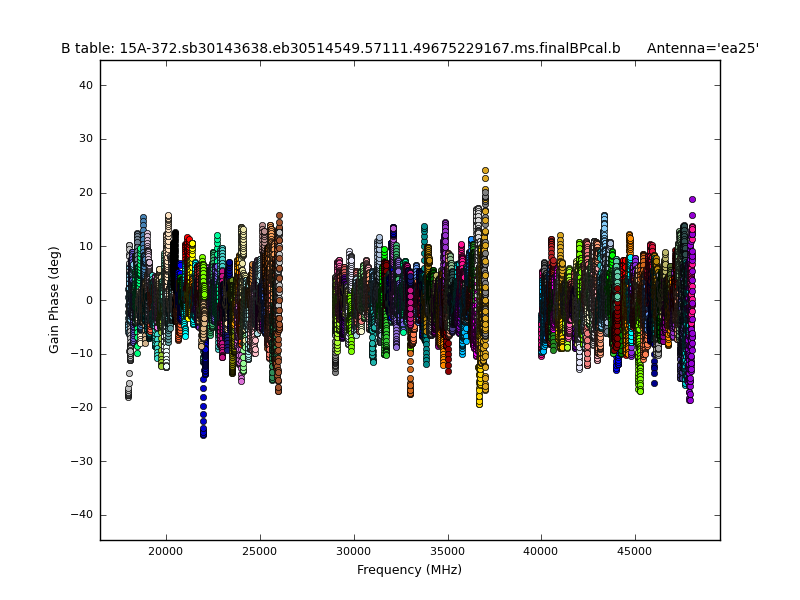
Task: Click the B table plot title text
Action: [340, 48]
